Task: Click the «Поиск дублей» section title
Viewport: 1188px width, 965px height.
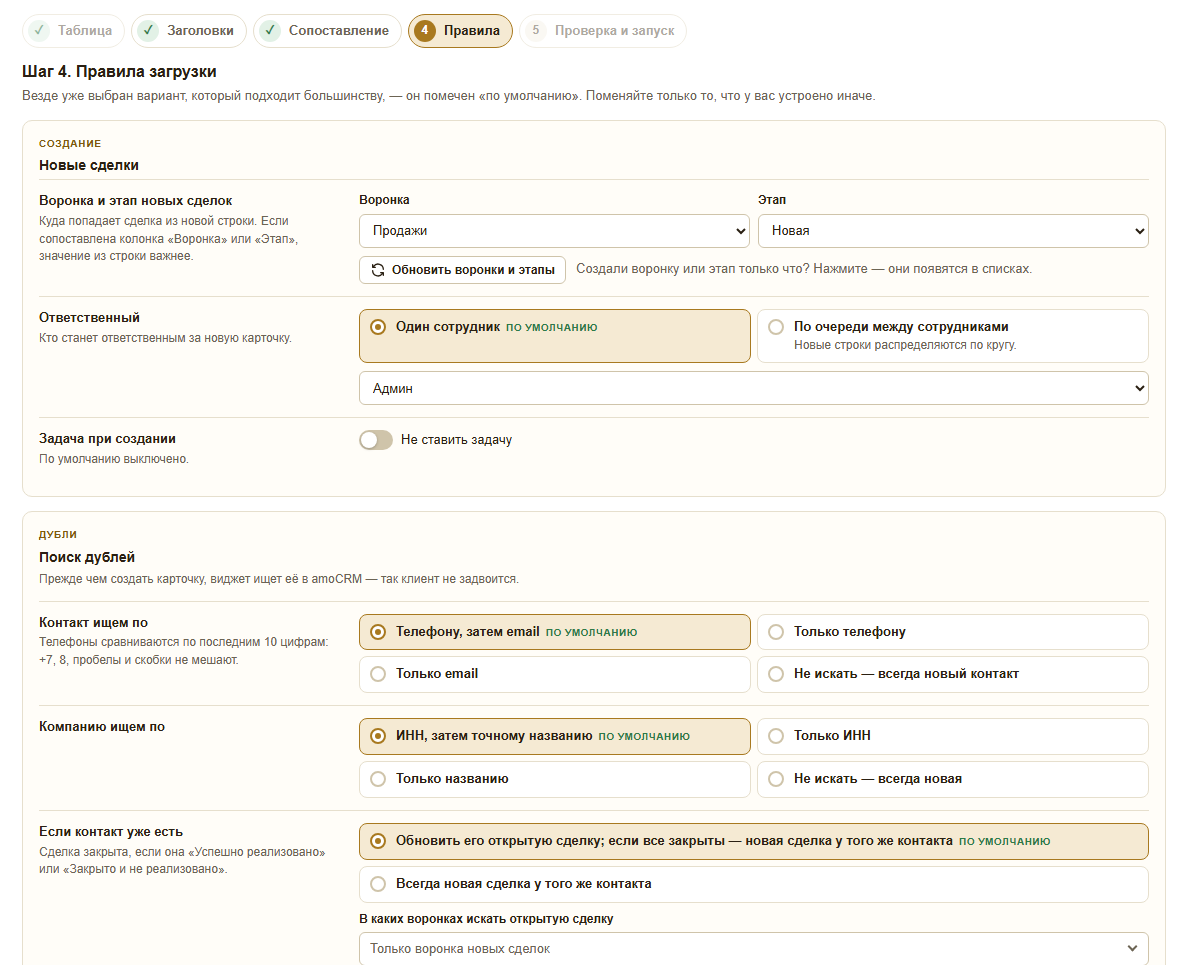Action: [x=87, y=557]
